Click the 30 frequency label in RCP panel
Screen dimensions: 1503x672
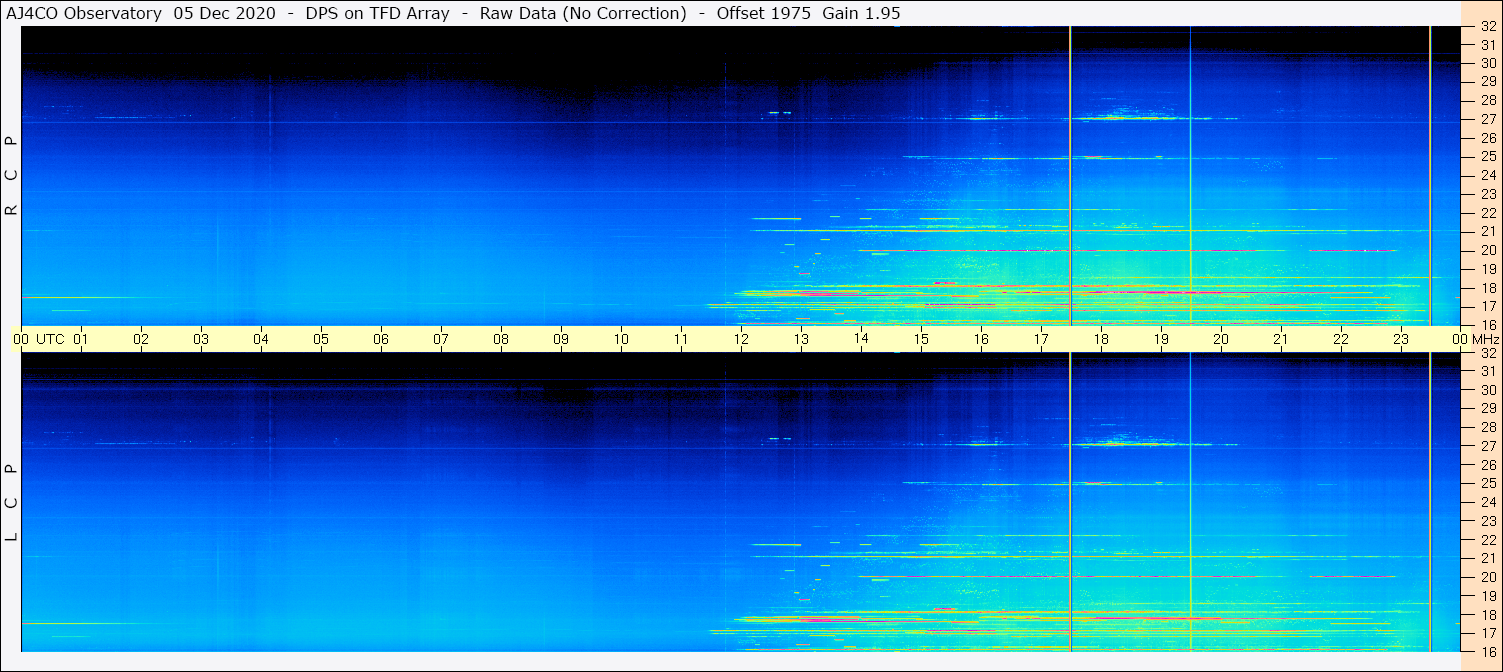point(1488,63)
